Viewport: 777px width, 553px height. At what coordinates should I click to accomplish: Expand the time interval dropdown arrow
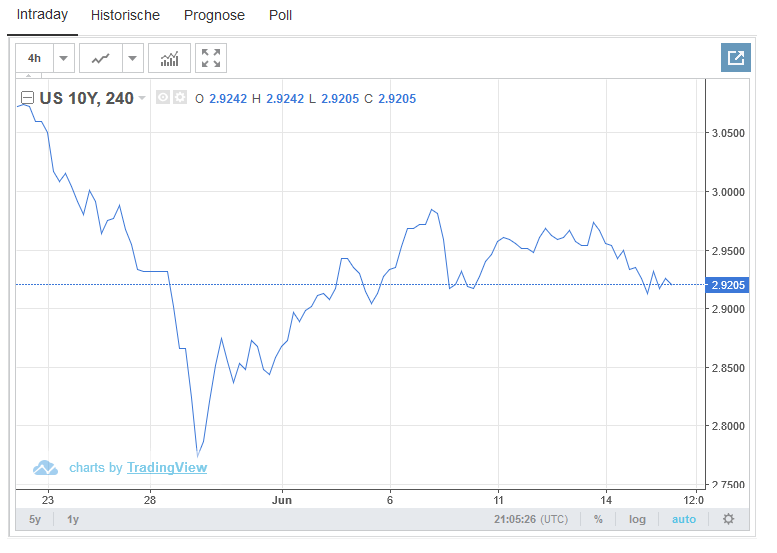[x=64, y=58]
